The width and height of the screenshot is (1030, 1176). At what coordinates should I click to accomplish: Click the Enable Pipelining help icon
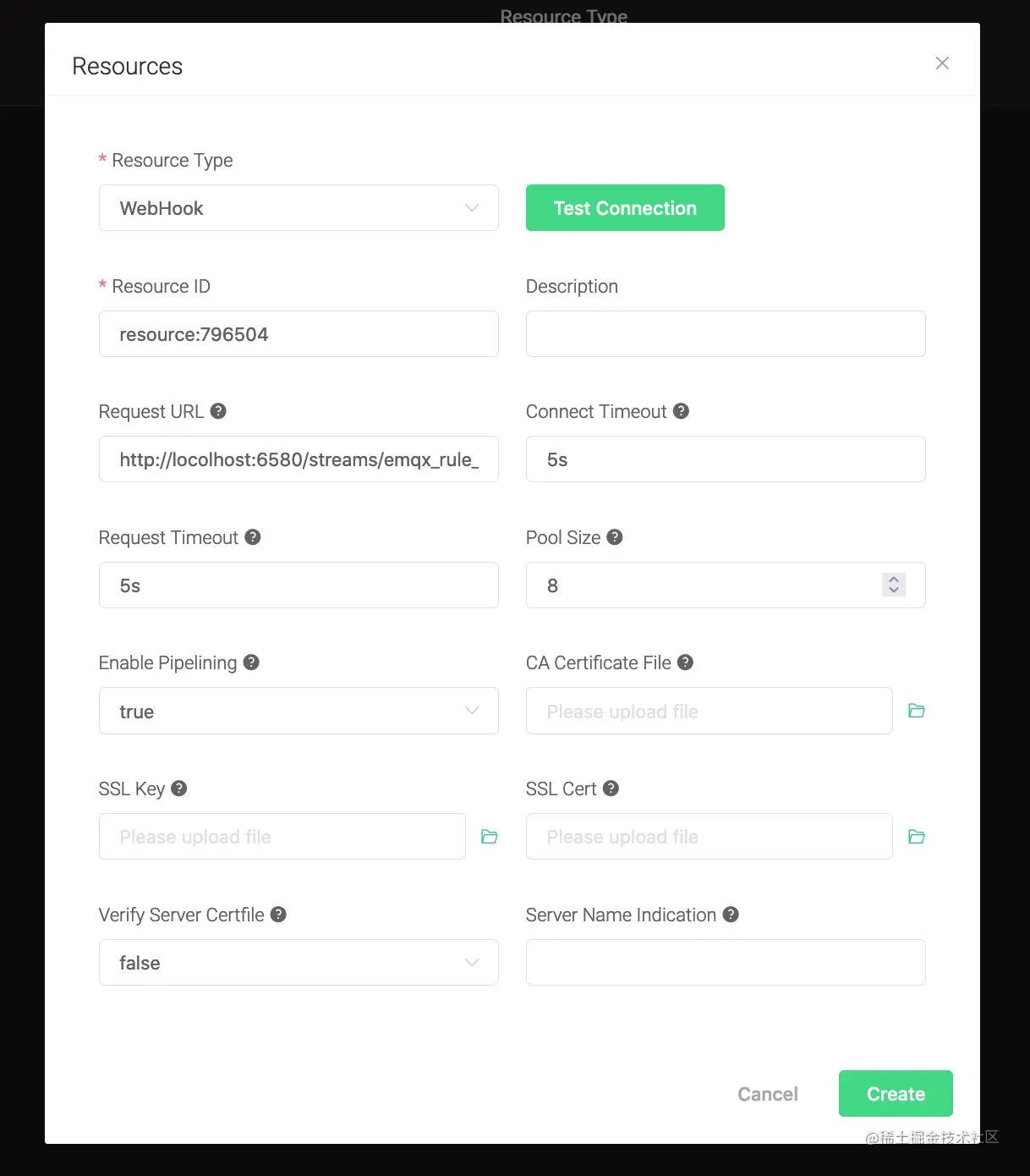250,662
